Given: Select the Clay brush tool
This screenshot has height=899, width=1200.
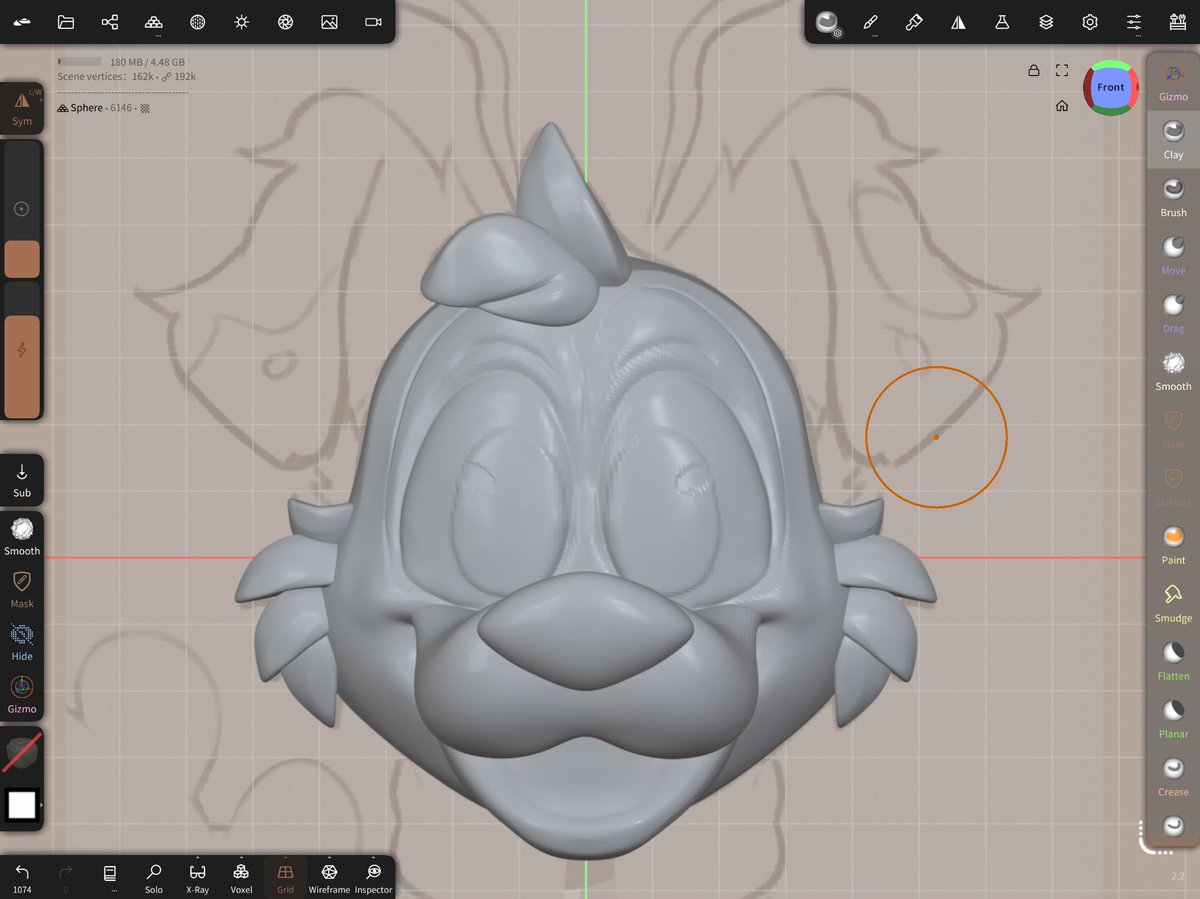Looking at the screenshot, I should 1173,138.
